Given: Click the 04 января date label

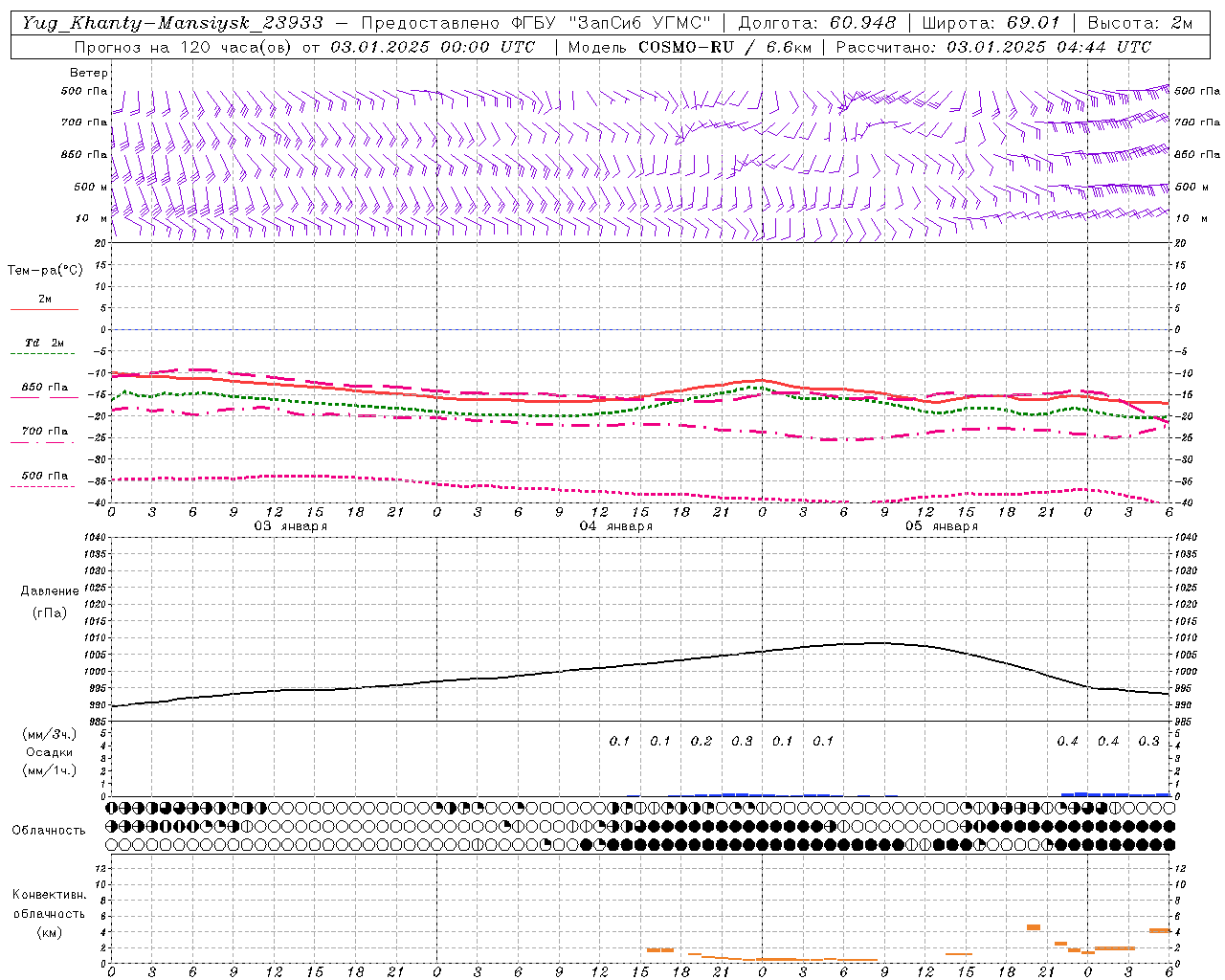Looking at the screenshot, I should tap(616, 526).
